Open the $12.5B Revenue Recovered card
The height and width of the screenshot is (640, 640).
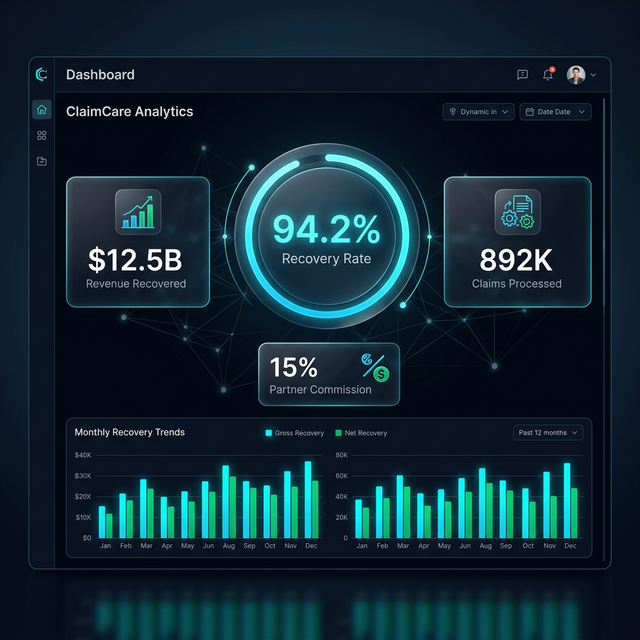click(138, 242)
